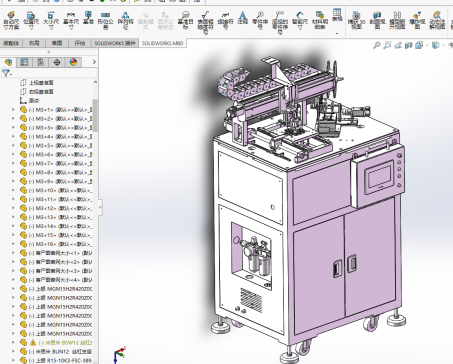The height and width of the screenshot is (364, 453).
Task: Select the 客户图面尺大小<4> component
Action: (56, 280)
